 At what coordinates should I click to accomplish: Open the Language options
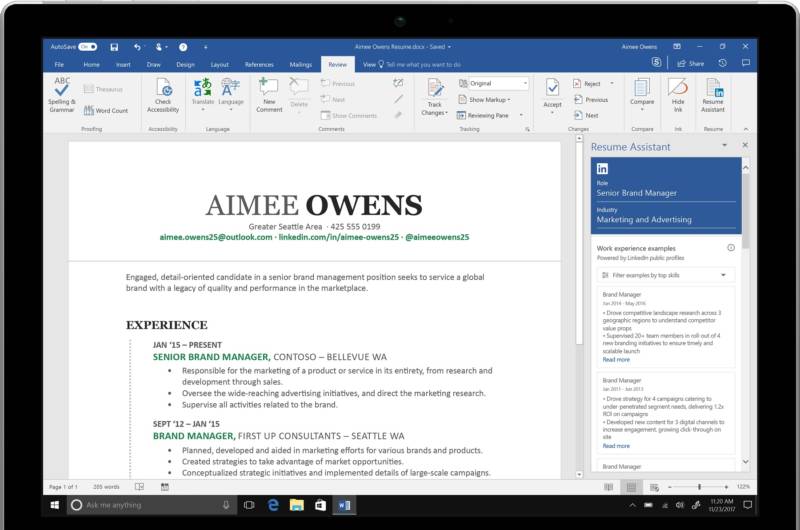(231, 94)
